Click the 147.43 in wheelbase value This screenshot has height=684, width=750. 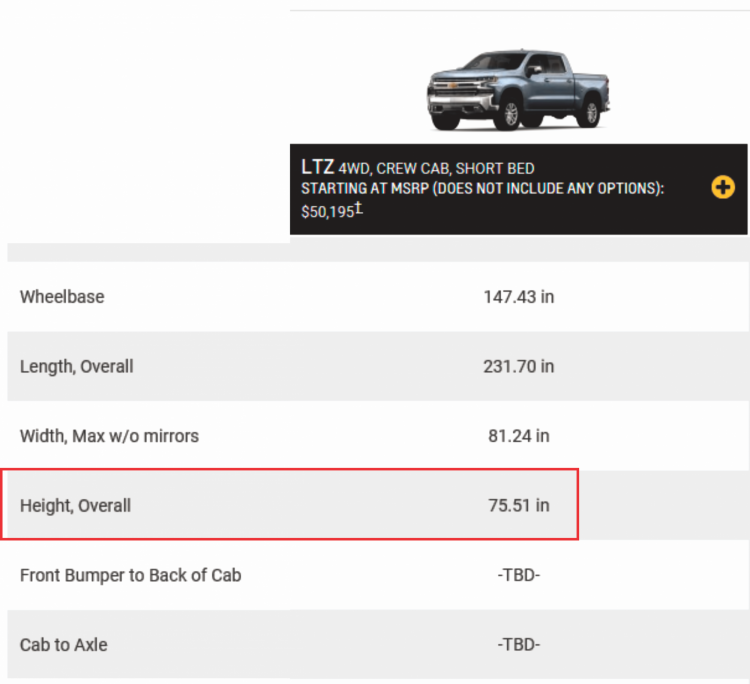click(518, 297)
